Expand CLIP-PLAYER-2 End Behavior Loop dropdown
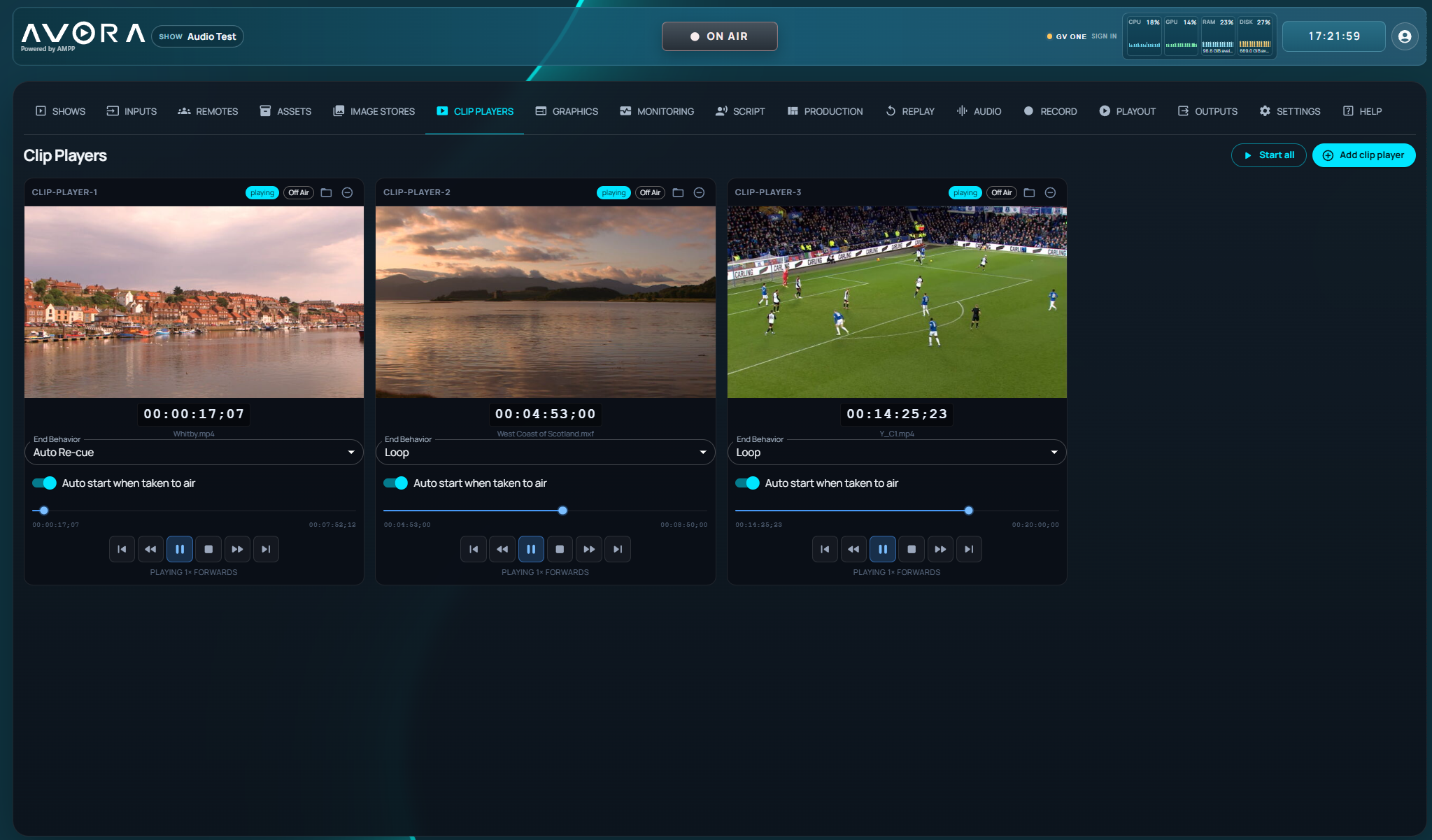 (x=545, y=453)
